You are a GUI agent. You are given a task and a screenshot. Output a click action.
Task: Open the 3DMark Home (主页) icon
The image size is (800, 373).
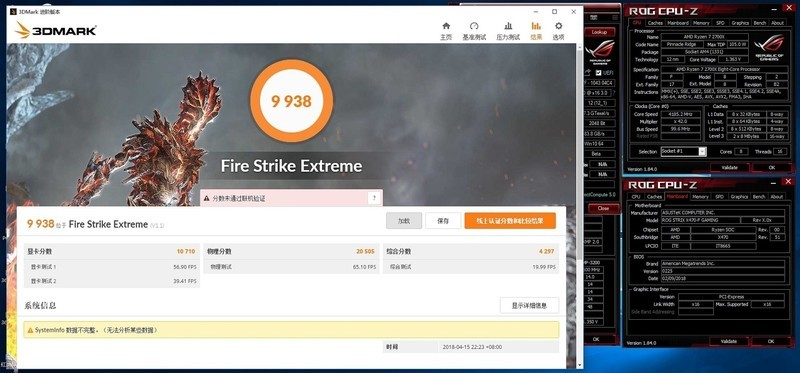pyautogui.click(x=446, y=27)
